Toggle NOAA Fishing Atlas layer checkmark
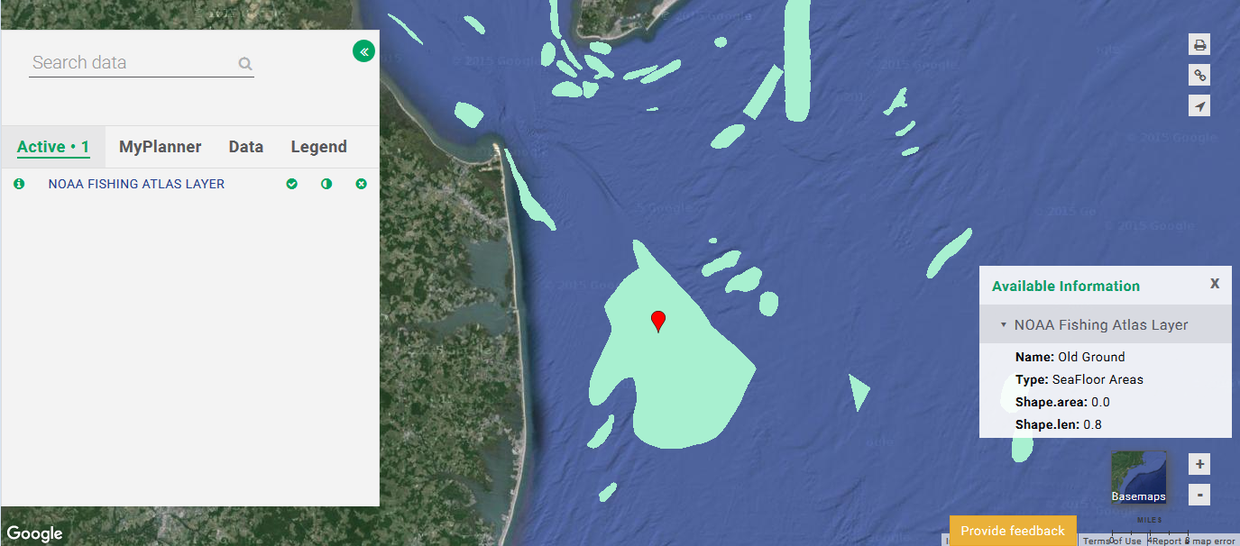 (292, 184)
